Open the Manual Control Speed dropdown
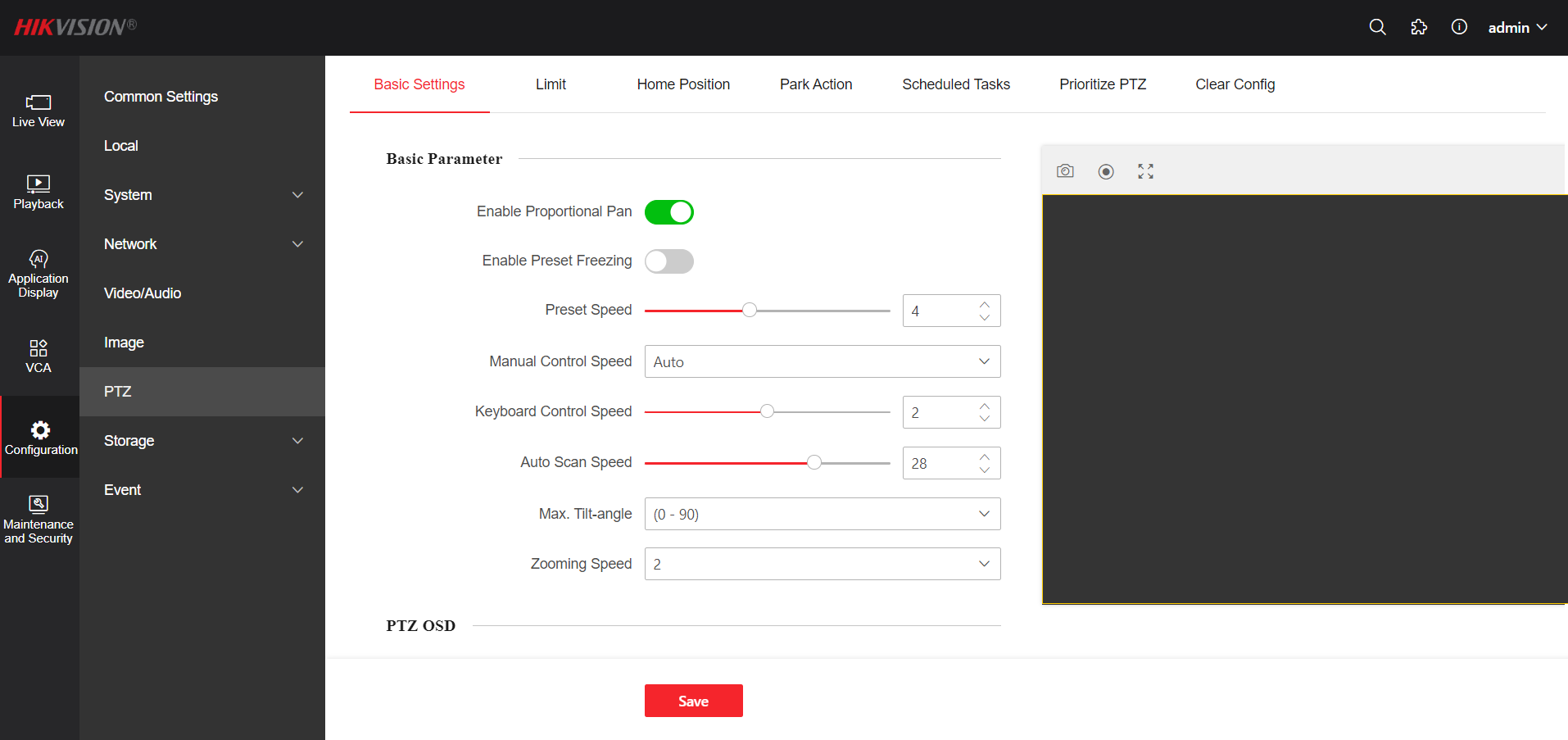Viewport: 1568px width, 740px height. point(822,361)
